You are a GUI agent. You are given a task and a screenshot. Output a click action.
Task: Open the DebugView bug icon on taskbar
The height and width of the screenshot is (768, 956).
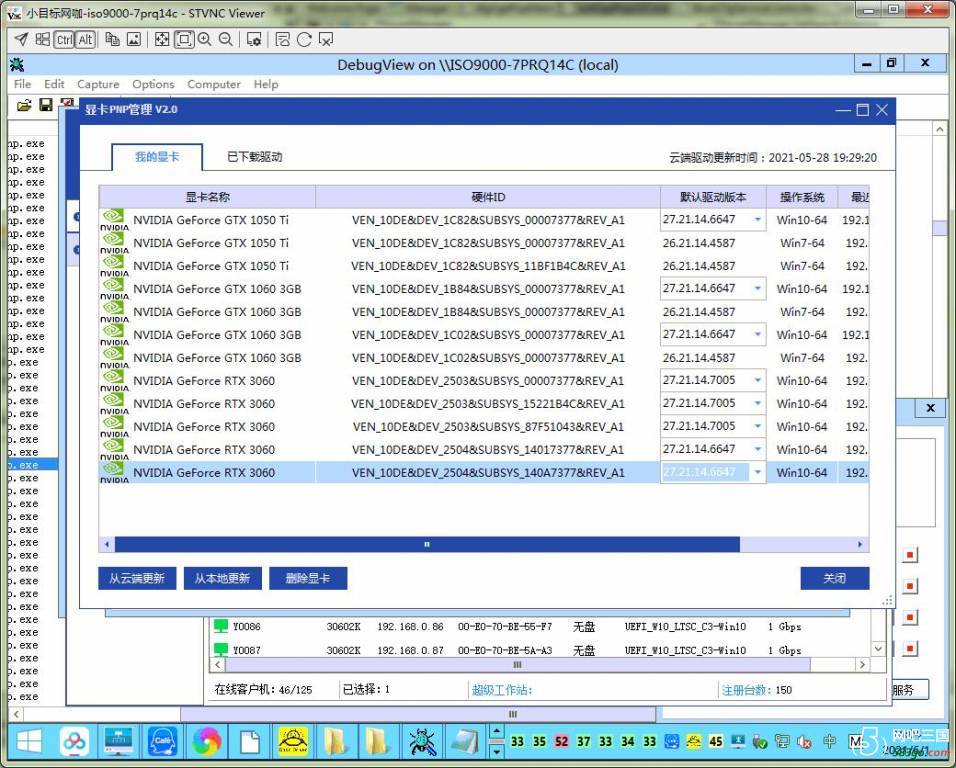[423, 742]
